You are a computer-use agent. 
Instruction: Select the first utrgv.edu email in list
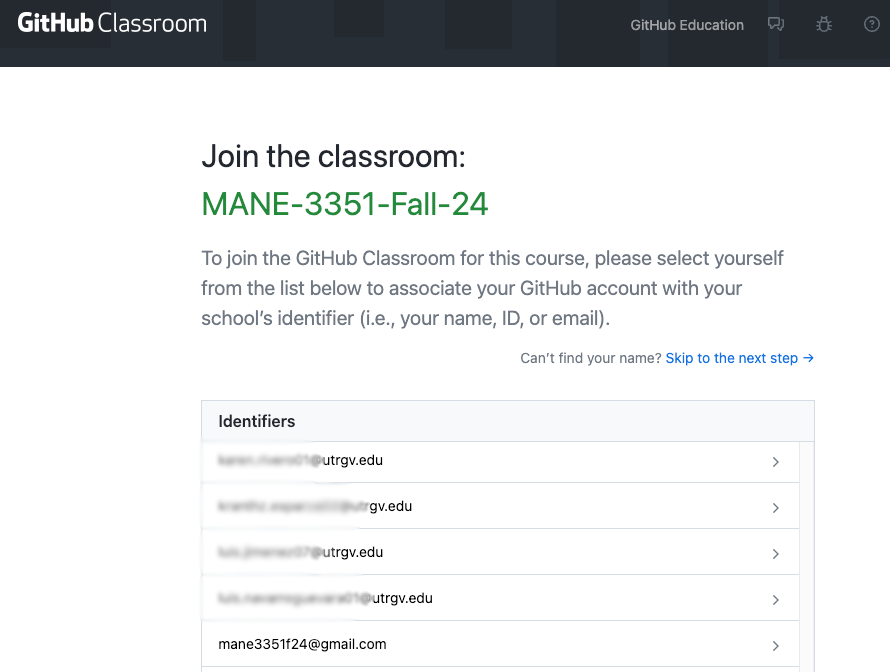301,461
